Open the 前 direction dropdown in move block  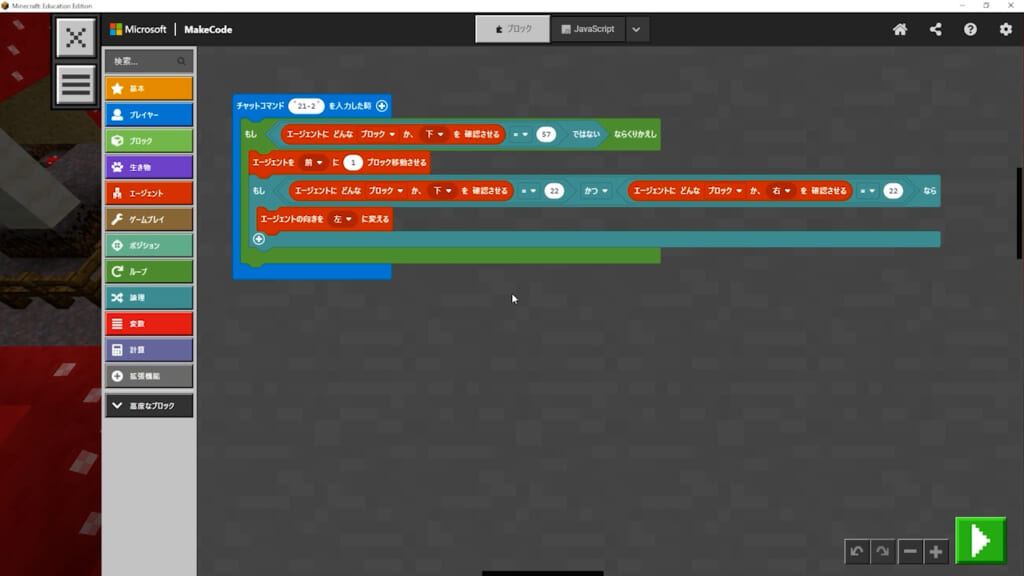pos(312,162)
